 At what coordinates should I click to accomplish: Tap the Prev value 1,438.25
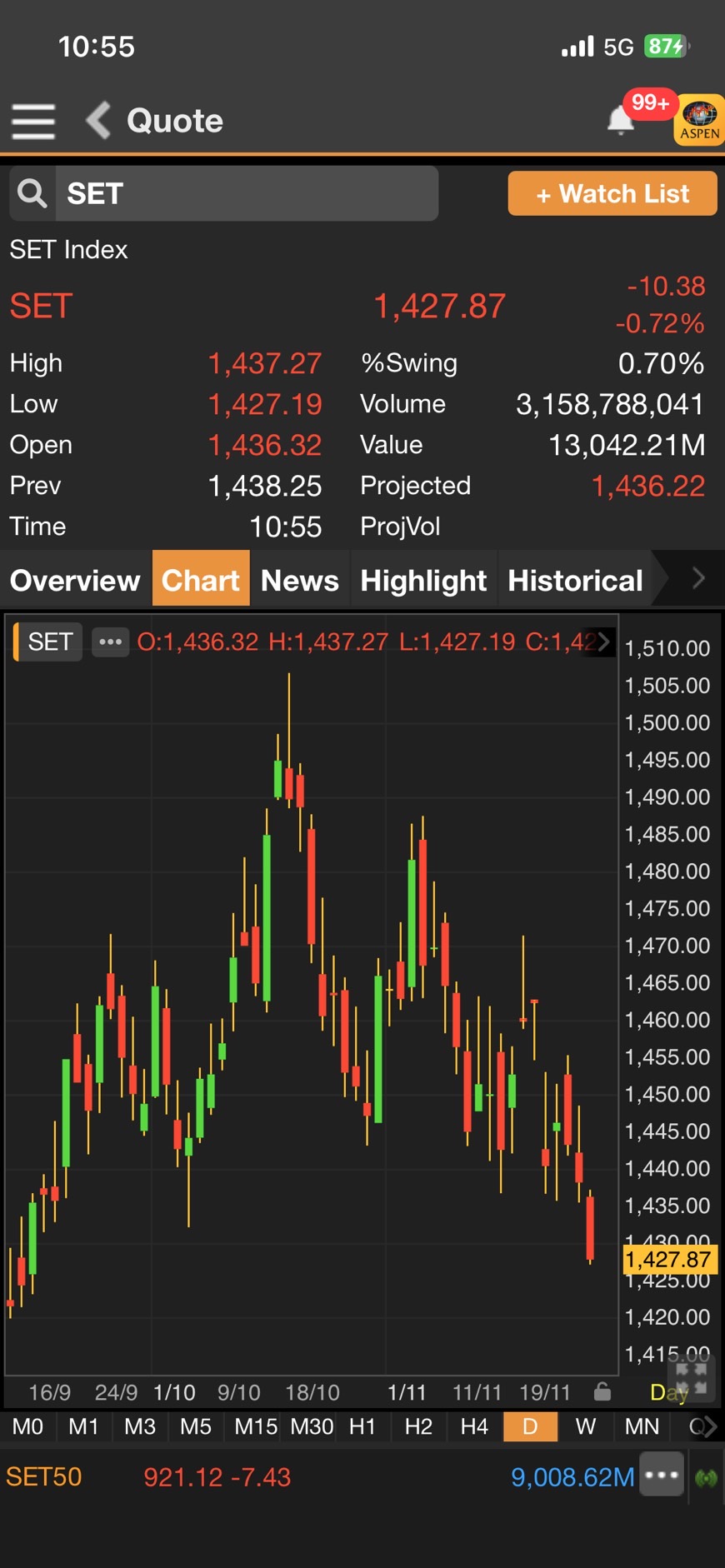pyautogui.click(x=264, y=486)
